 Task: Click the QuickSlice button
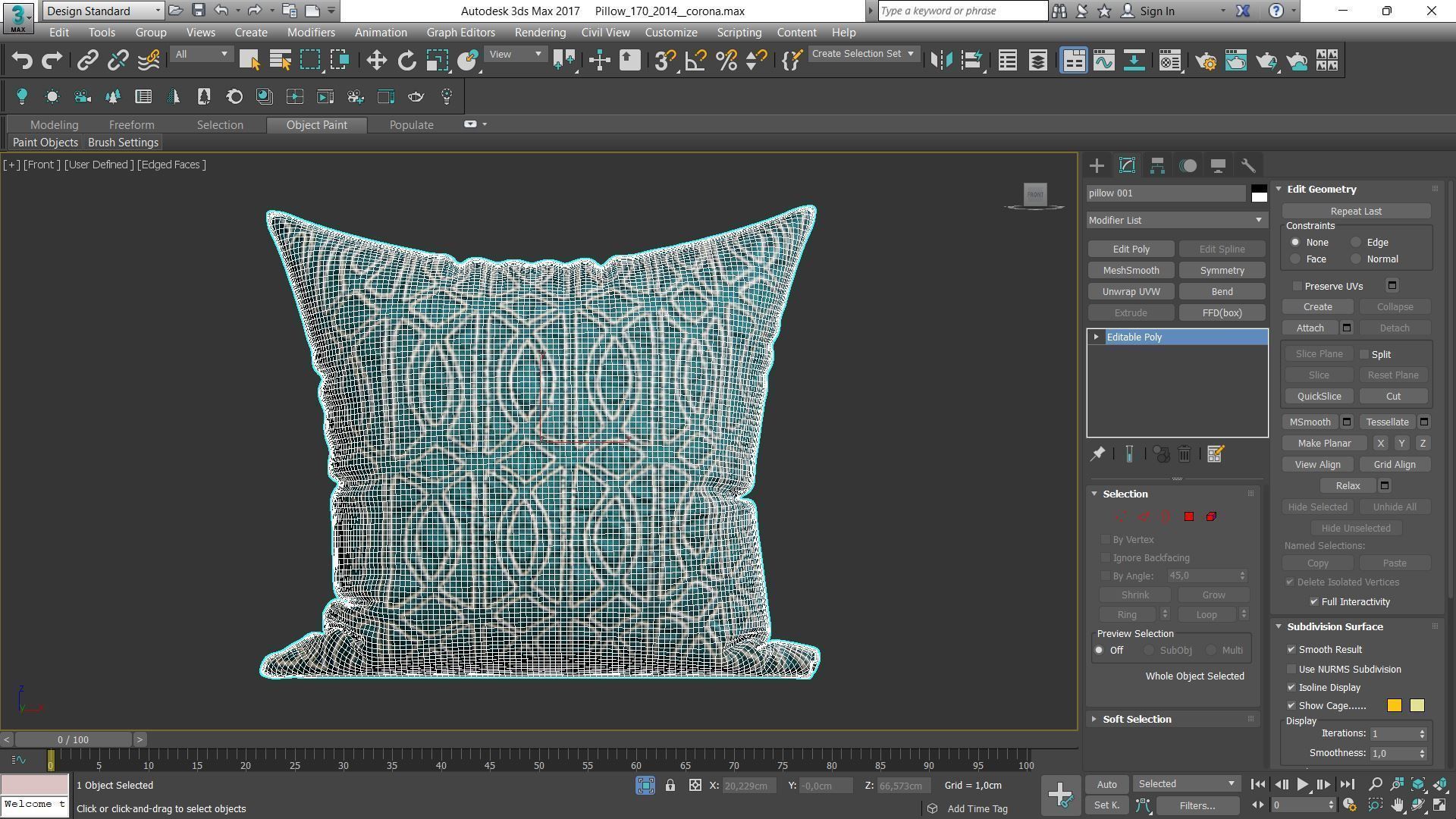pos(1319,397)
